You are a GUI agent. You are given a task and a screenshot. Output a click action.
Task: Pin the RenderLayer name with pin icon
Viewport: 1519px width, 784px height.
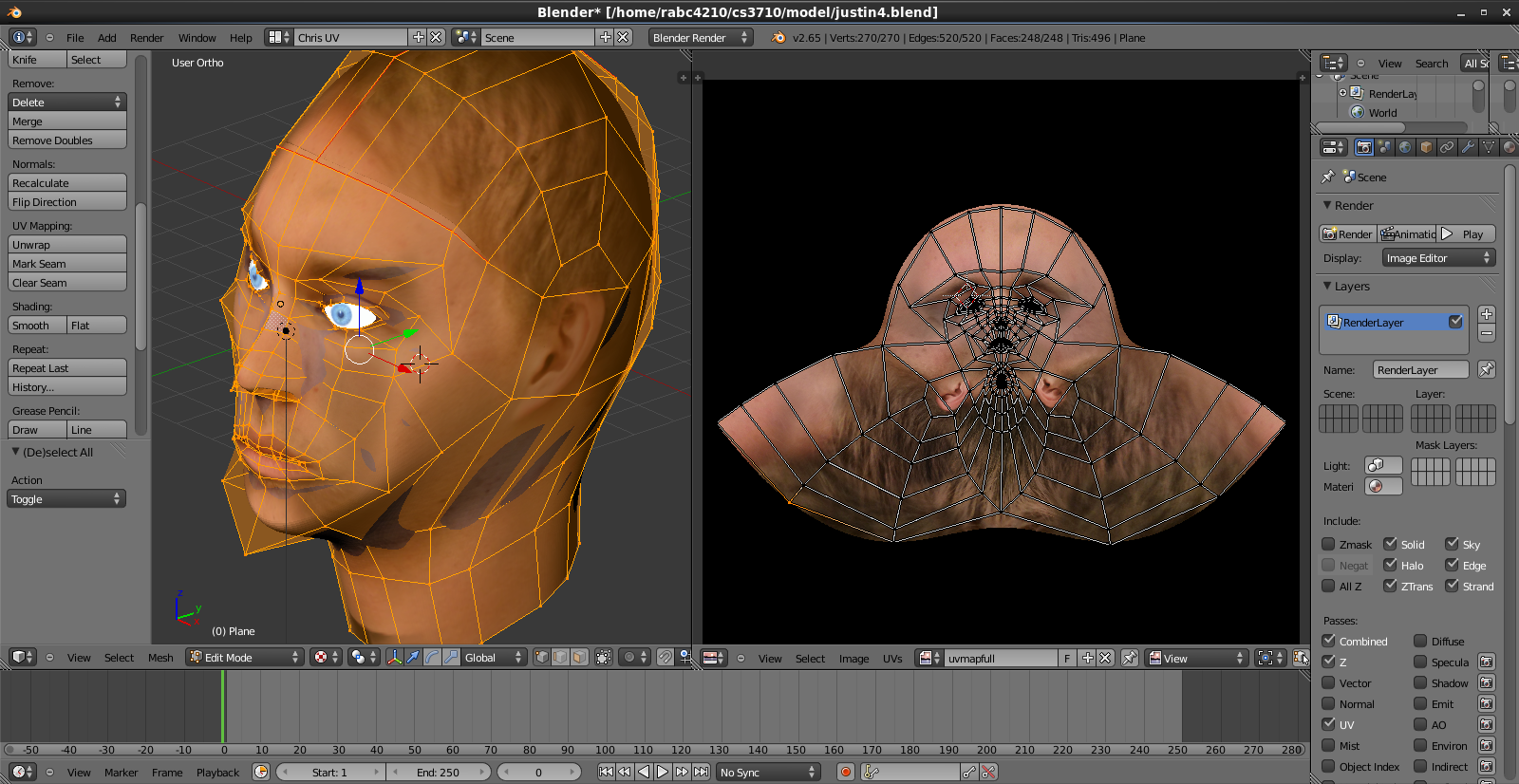point(1487,369)
